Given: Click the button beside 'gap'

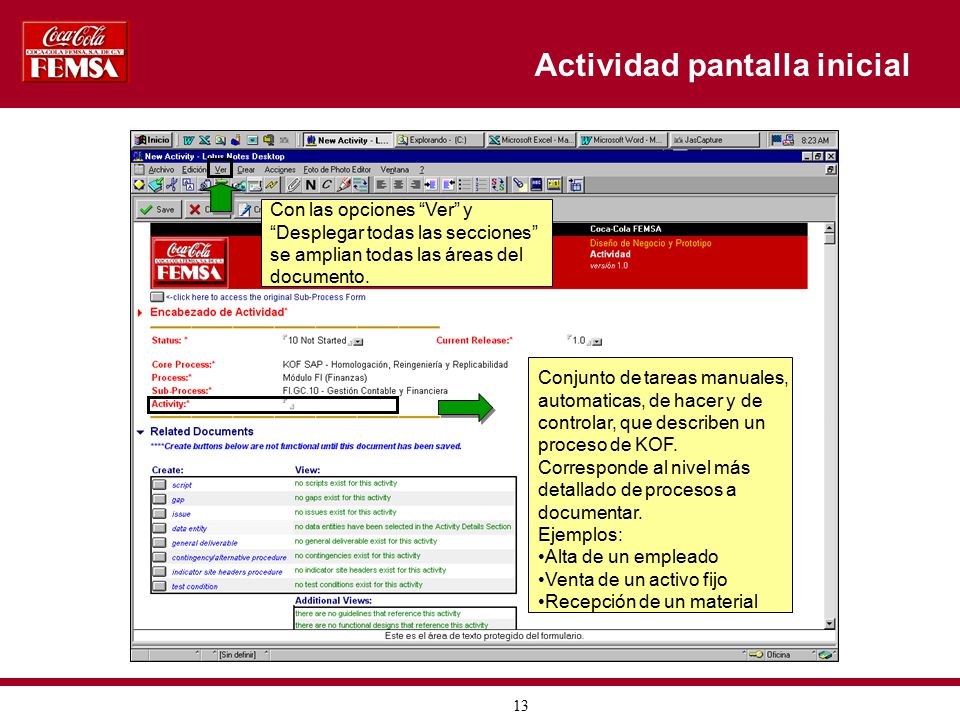Looking at the screenshot, I should click(x=159, y=500).
